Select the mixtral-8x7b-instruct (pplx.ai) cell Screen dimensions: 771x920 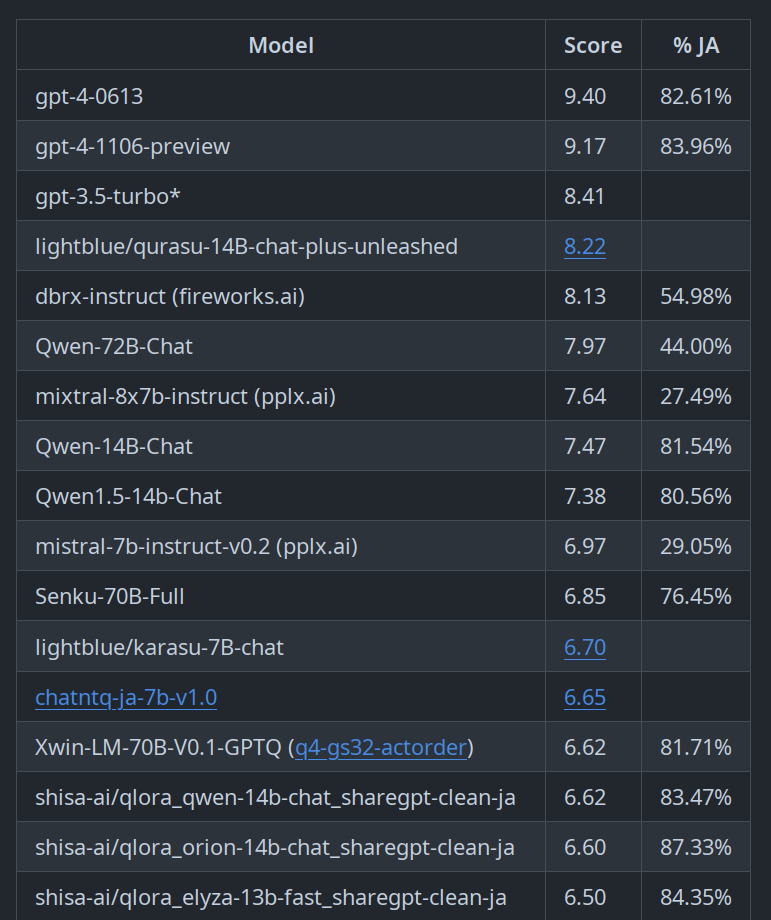[185, 396]
